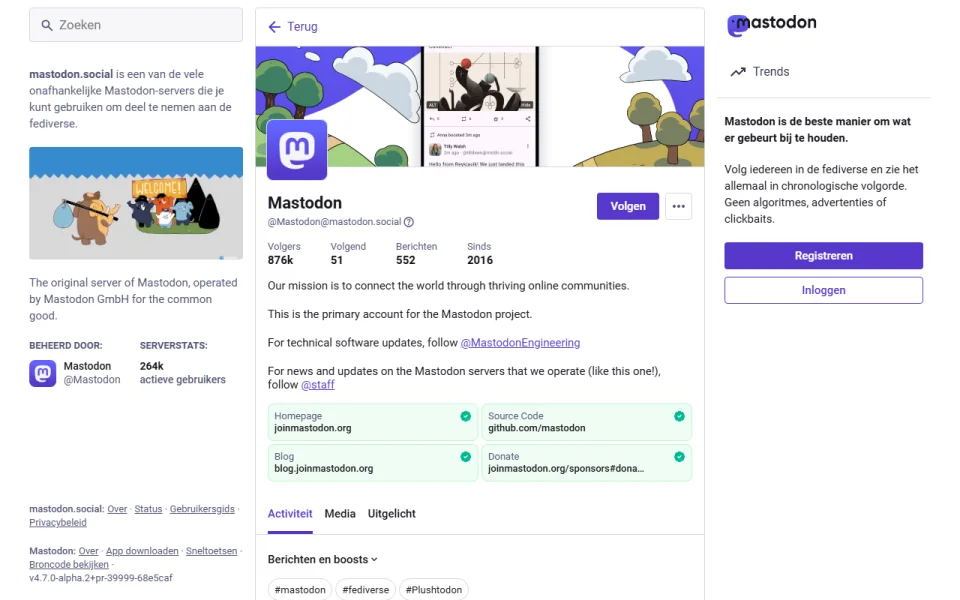This screenshot has height=600, width=960.
Task: Click the Registreren button
Action: pos(823,256)
